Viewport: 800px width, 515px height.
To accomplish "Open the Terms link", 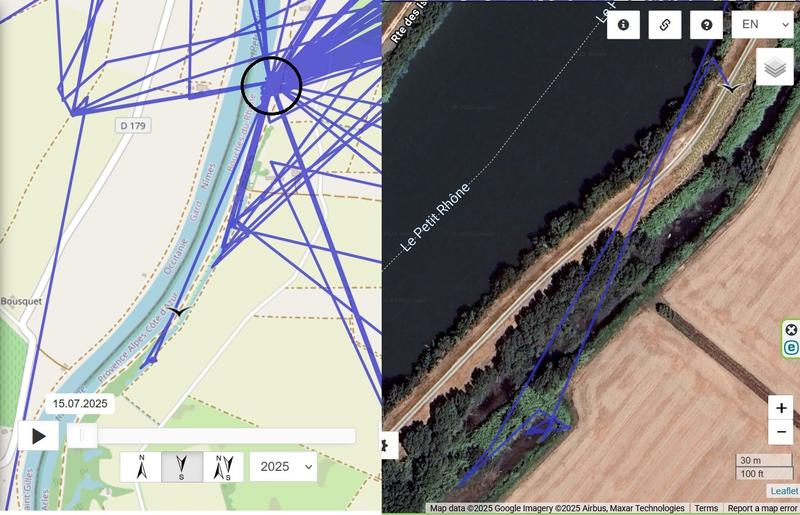I will point(706,508).
